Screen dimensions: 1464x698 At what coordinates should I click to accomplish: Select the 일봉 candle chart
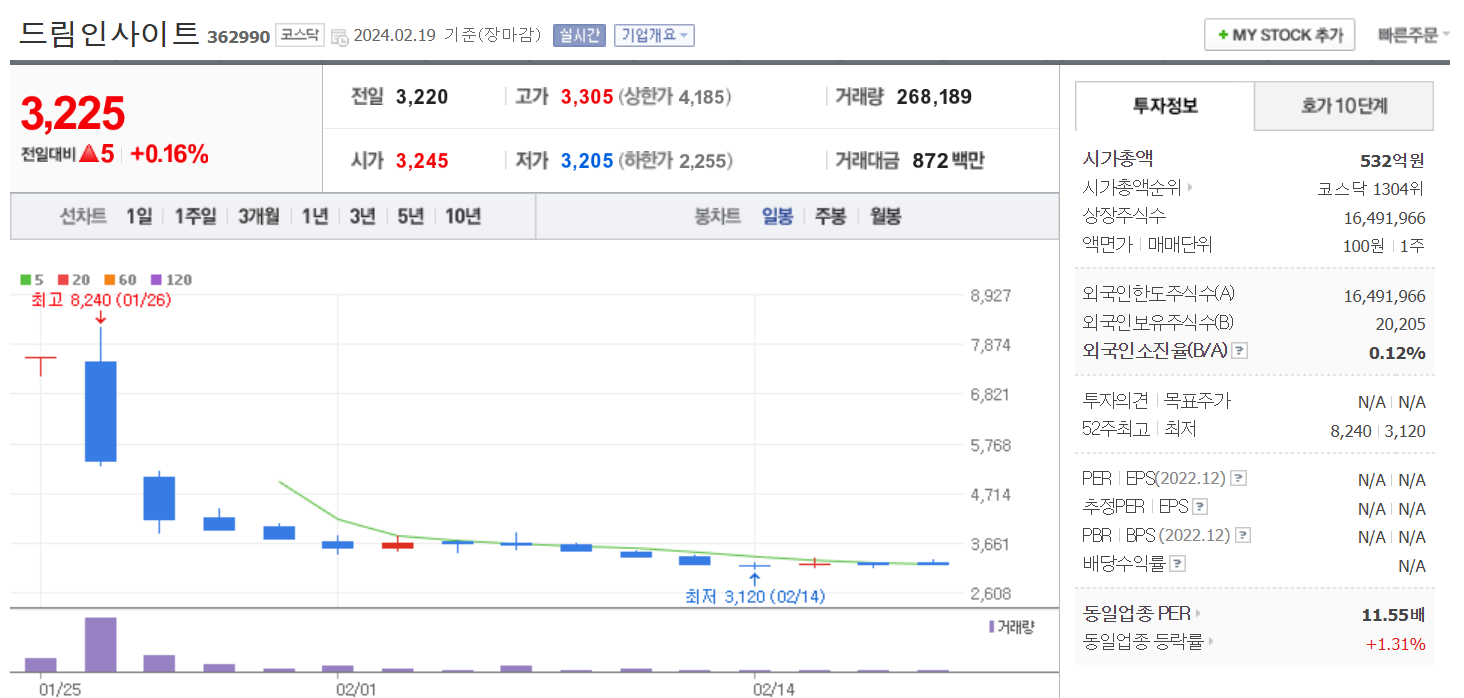[x=777, y=216]
